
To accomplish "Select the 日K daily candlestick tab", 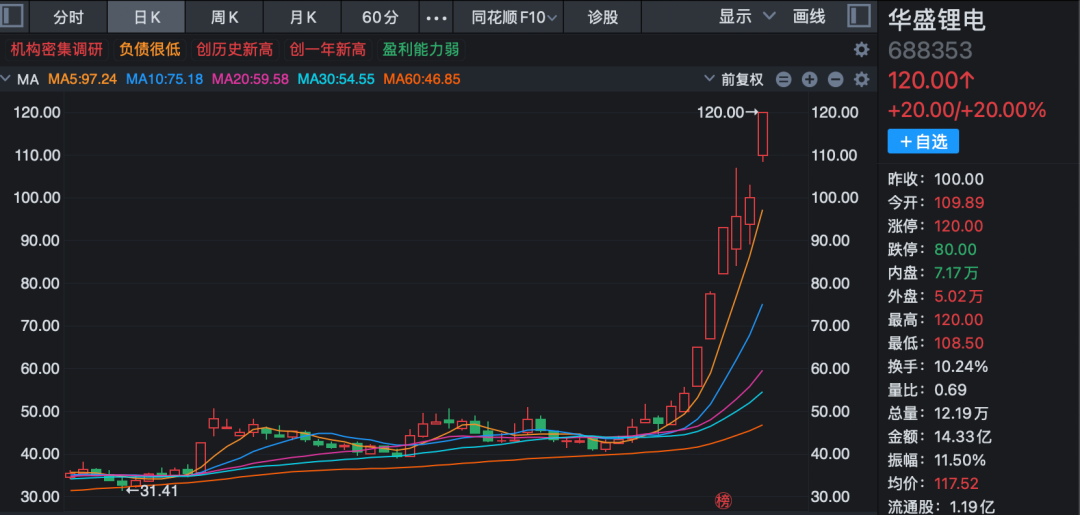I will 147,17.
